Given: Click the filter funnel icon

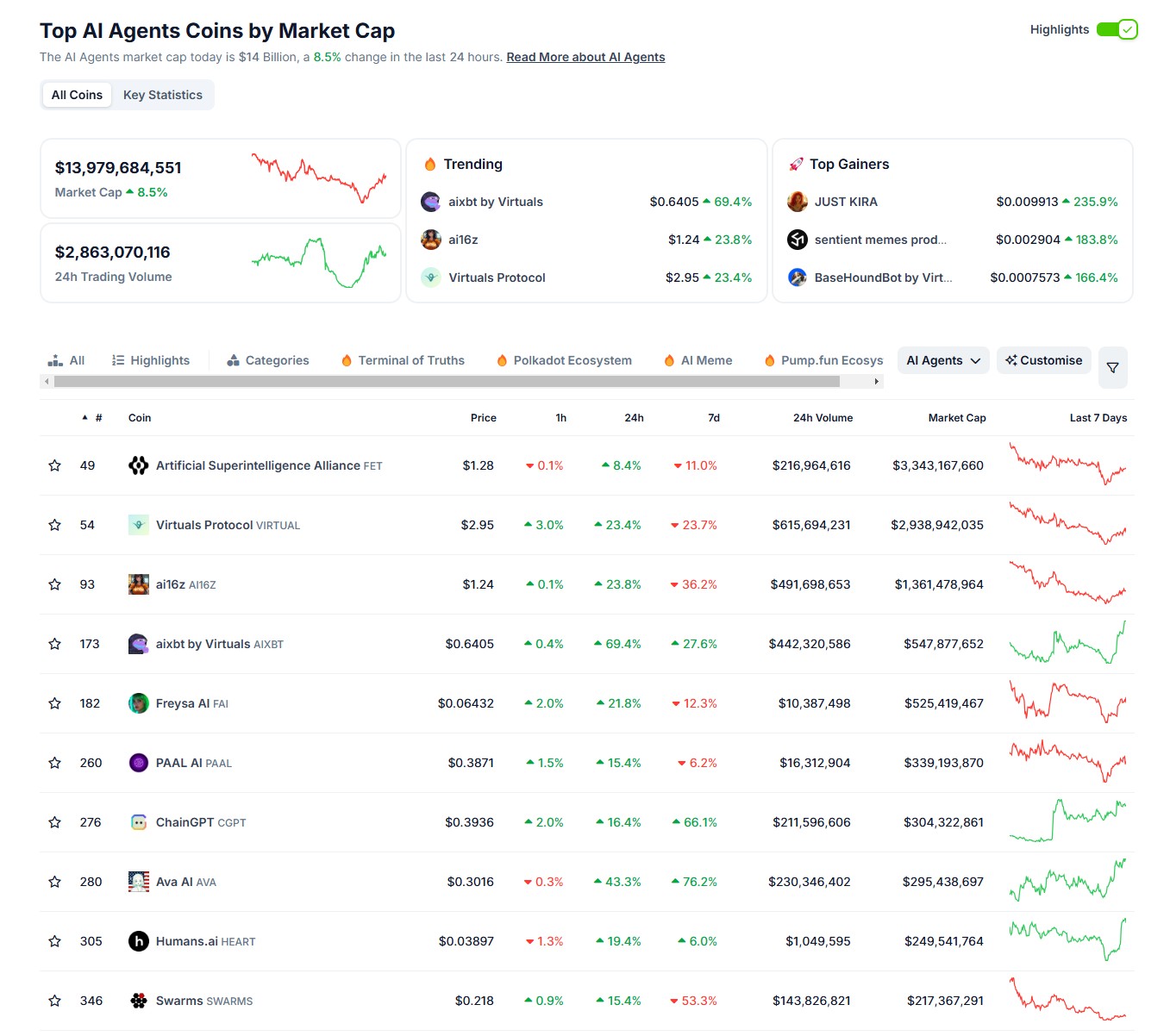Looking at the screenshot, I should click(1112, 368).
